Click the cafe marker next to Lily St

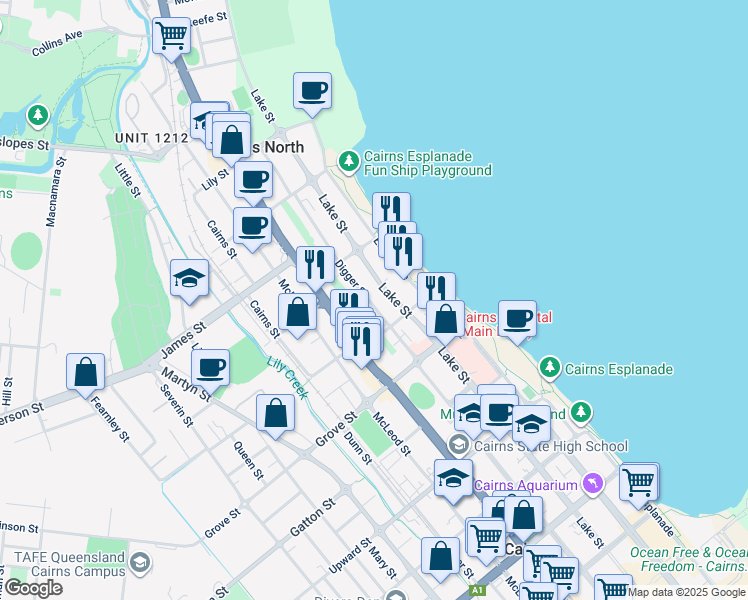pyautogui.click(x=253, y=180)
